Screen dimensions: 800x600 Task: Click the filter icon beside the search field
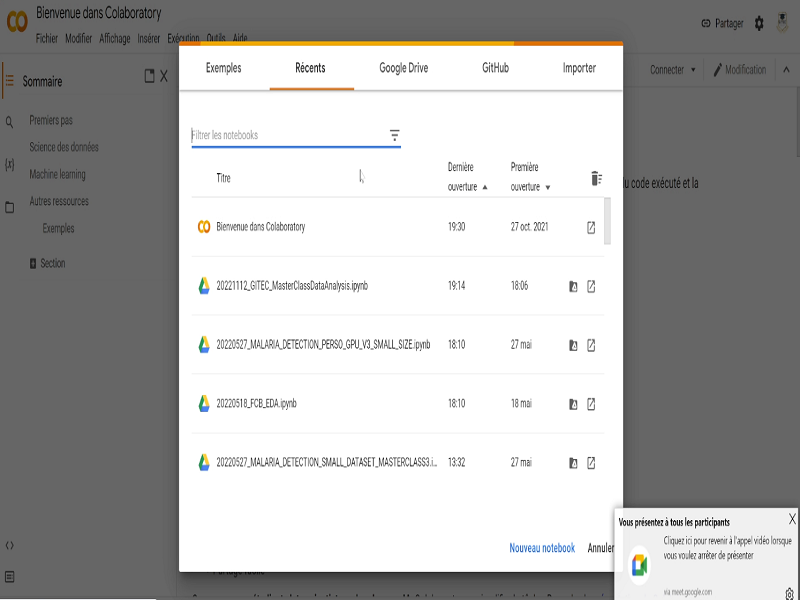tap(394, 135)
